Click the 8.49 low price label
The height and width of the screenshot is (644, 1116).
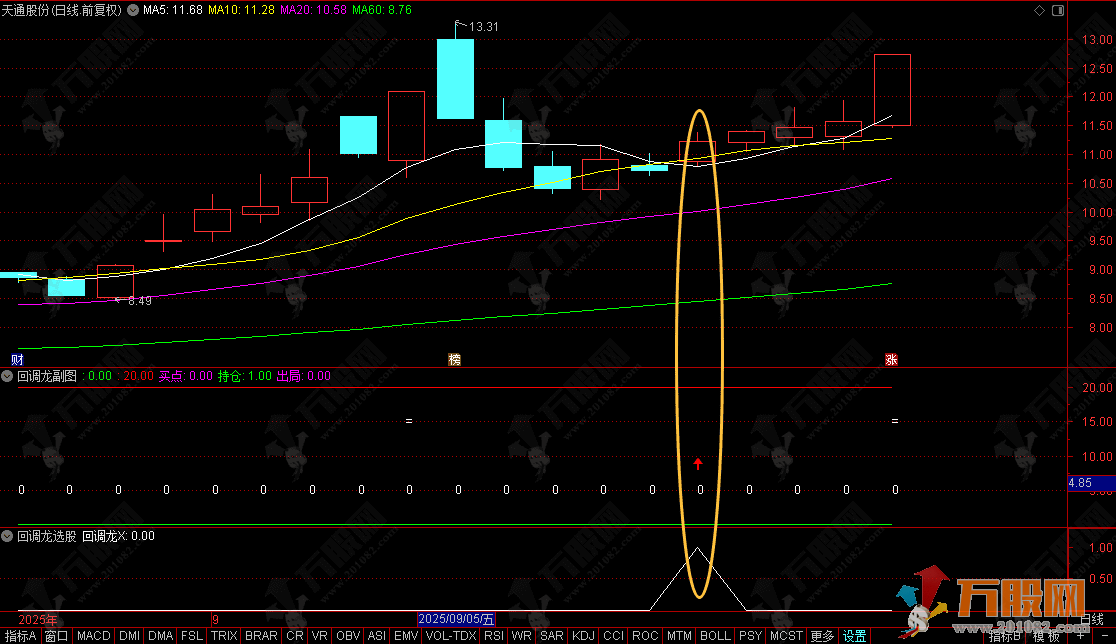[x=140, y=301]
